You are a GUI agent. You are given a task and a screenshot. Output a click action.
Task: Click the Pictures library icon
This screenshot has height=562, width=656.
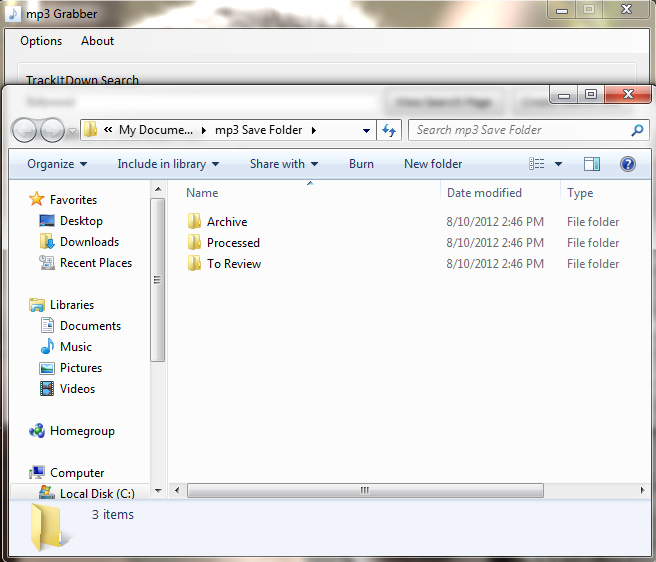point(47,368)
